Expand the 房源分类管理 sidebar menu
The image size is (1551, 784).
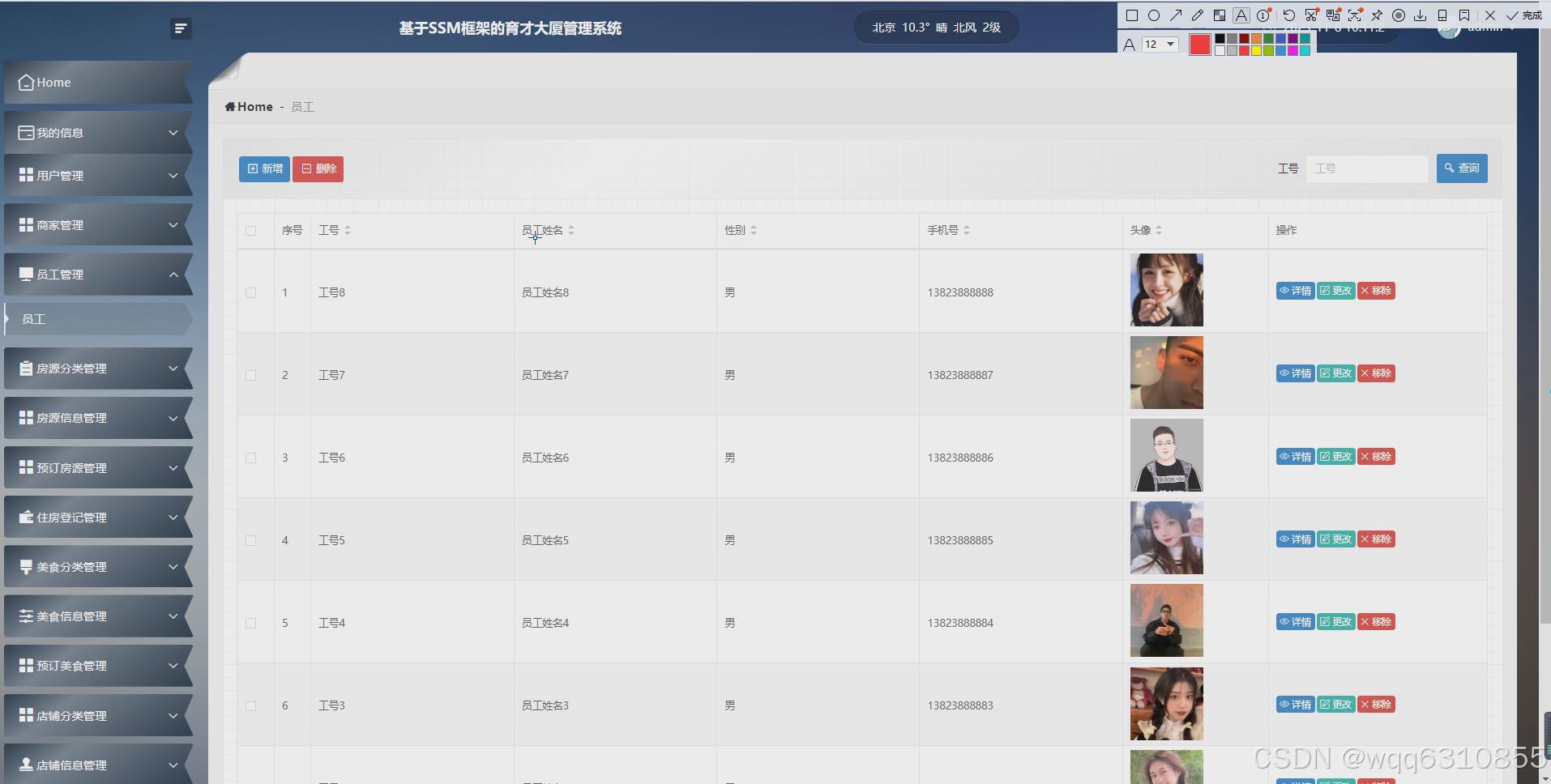click(97, 369)
